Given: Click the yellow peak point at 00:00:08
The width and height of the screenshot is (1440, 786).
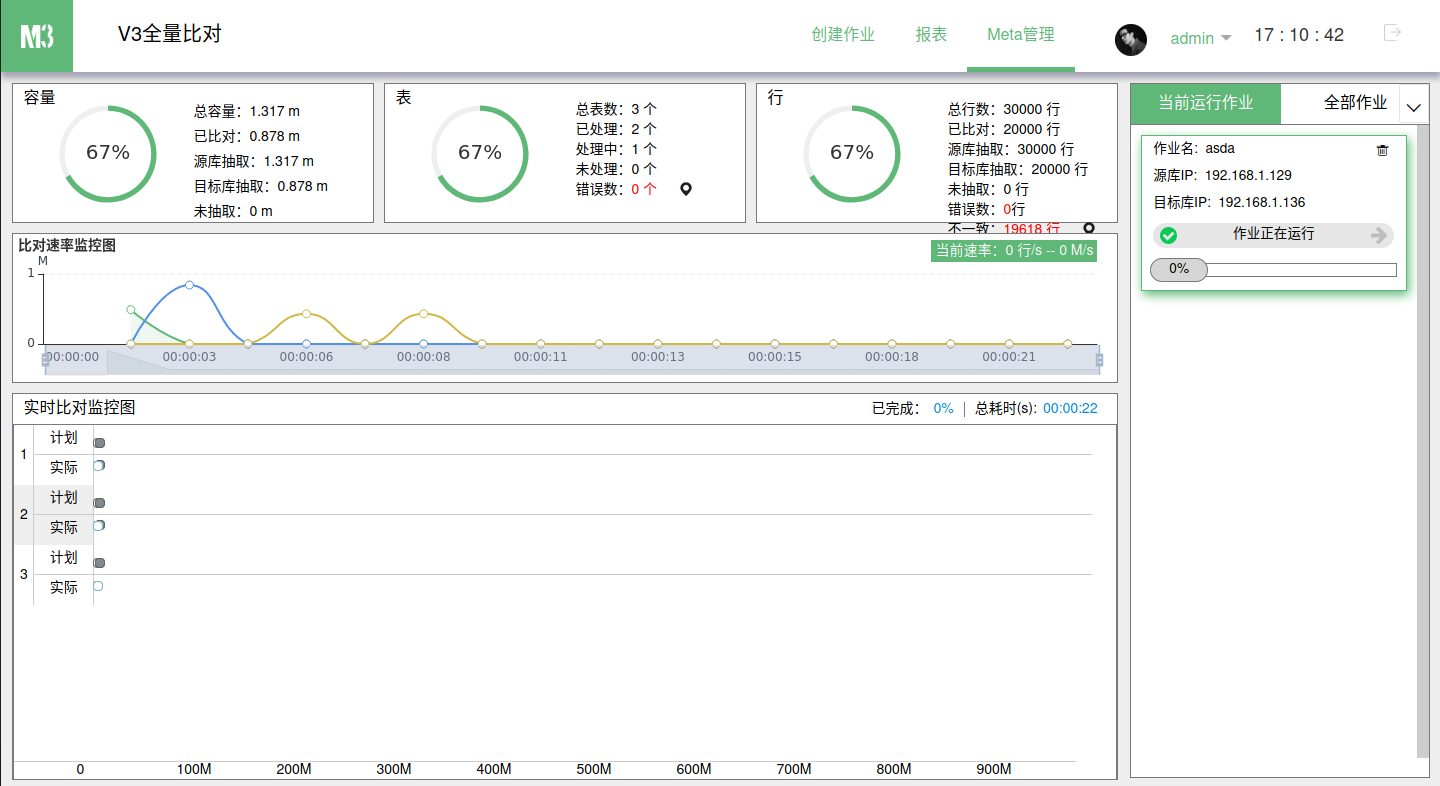Looking at the screenshot, I should 423,314.
